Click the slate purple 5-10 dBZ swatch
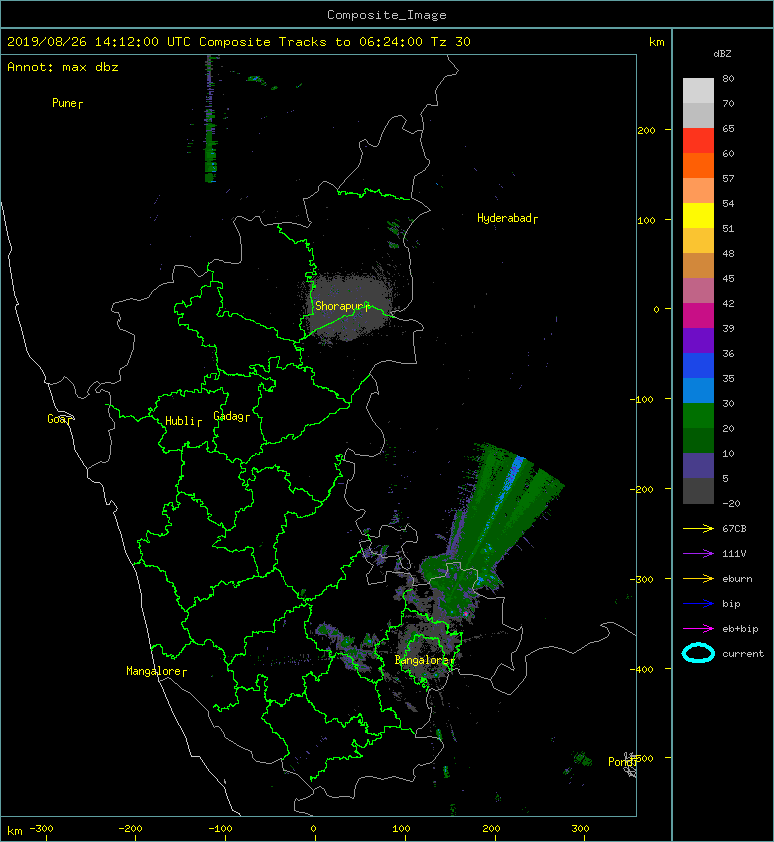The image size is (774, 842). tap(698, 466)
